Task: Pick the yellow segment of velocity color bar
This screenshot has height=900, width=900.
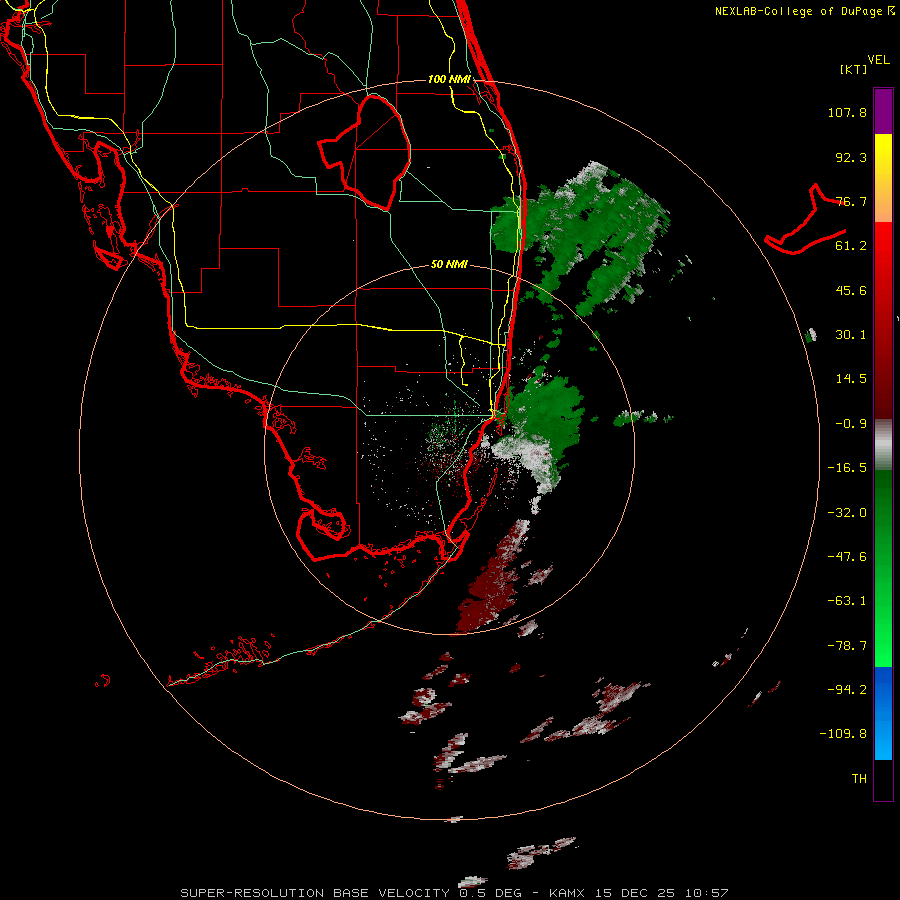Action: (883, 155)
